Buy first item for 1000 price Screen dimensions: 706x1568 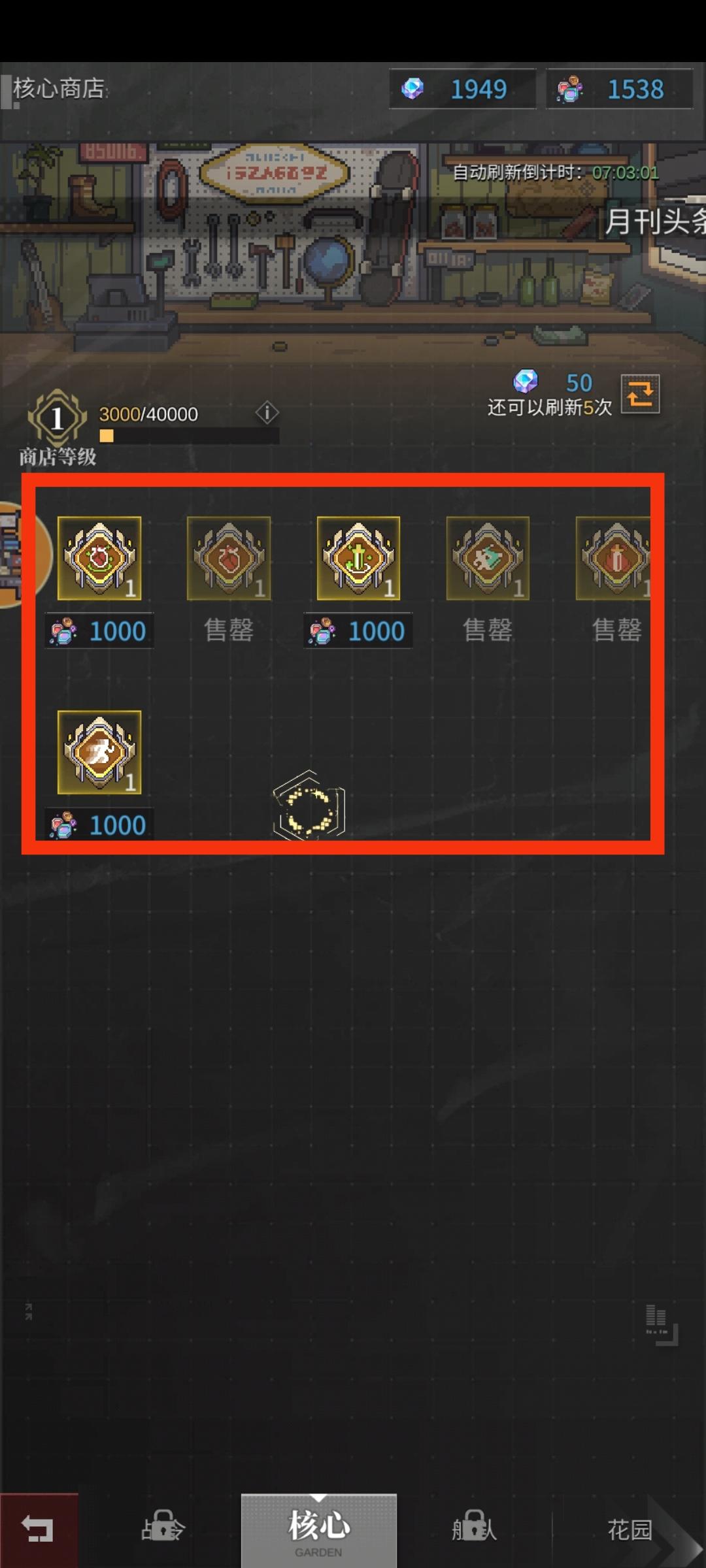click(99, 630)
